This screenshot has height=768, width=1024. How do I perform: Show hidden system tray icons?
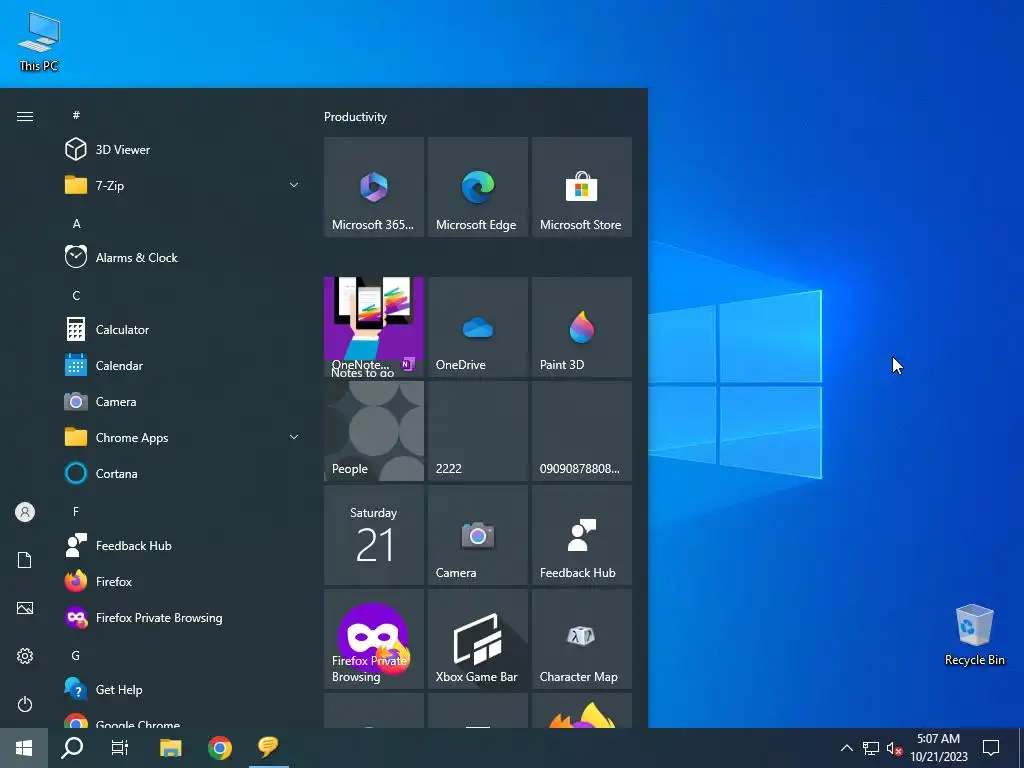pyautogui.click(x=846, y=748)
